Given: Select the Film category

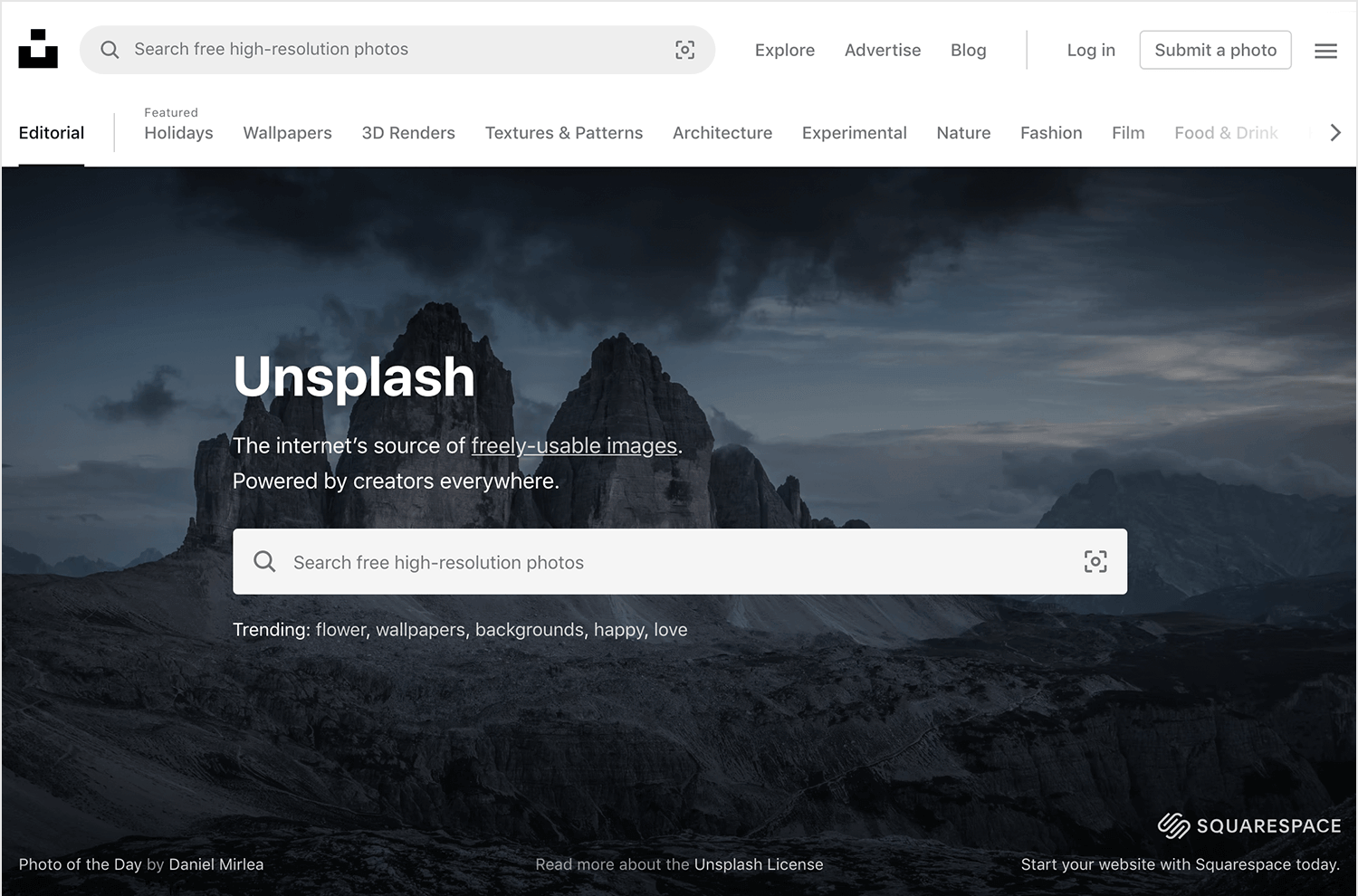Looking at the screenshot, I should click(x=1128, y=133).
